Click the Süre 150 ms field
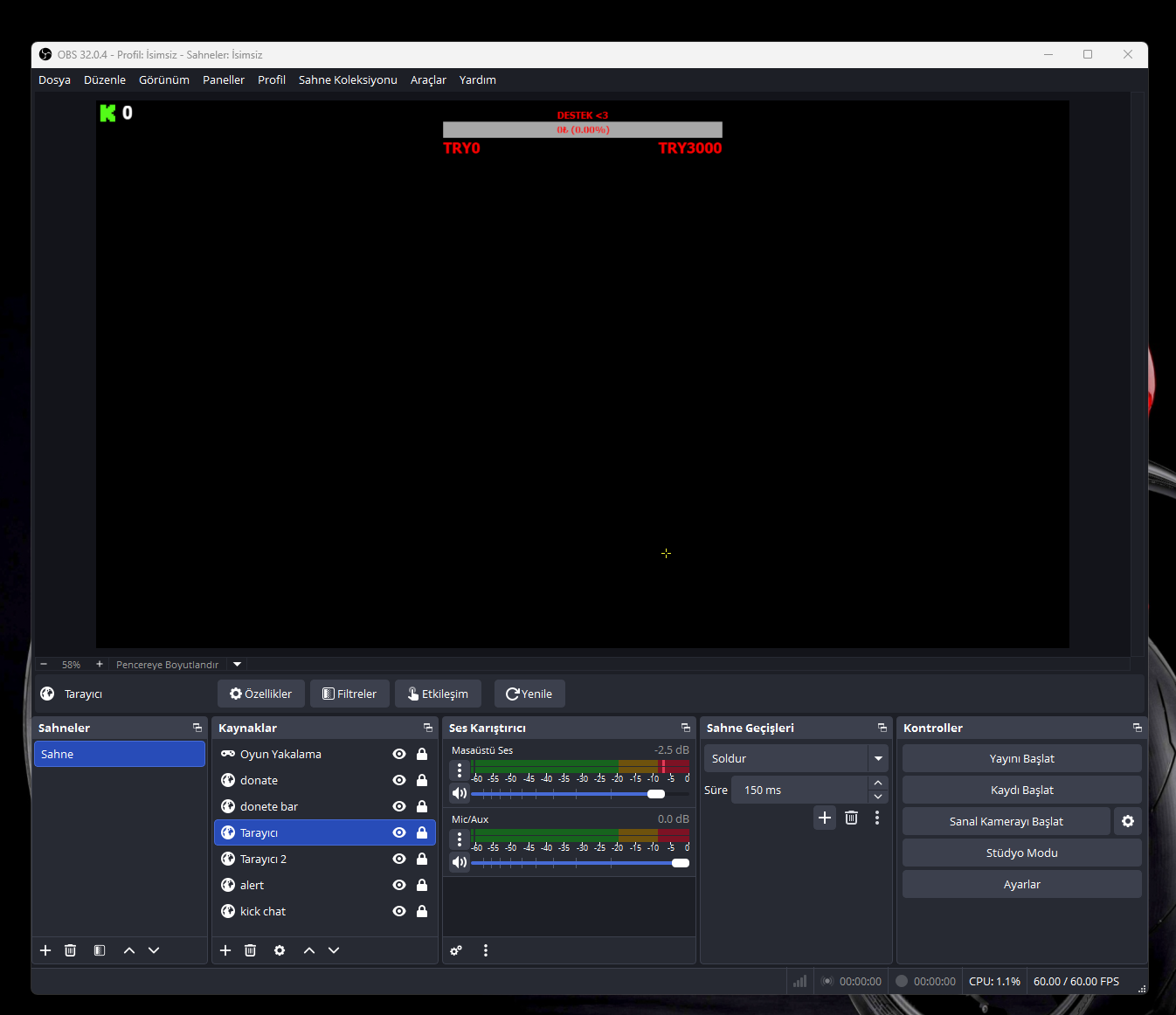This screenshot has width=1176, height=1015. 799,790
